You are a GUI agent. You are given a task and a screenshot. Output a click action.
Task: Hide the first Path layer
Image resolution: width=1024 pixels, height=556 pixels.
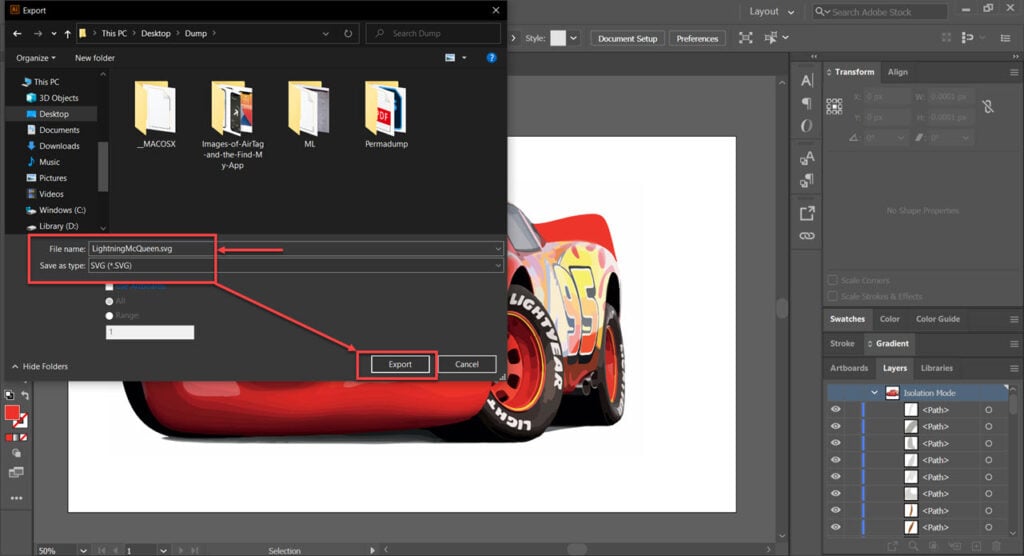click(835, 410)
